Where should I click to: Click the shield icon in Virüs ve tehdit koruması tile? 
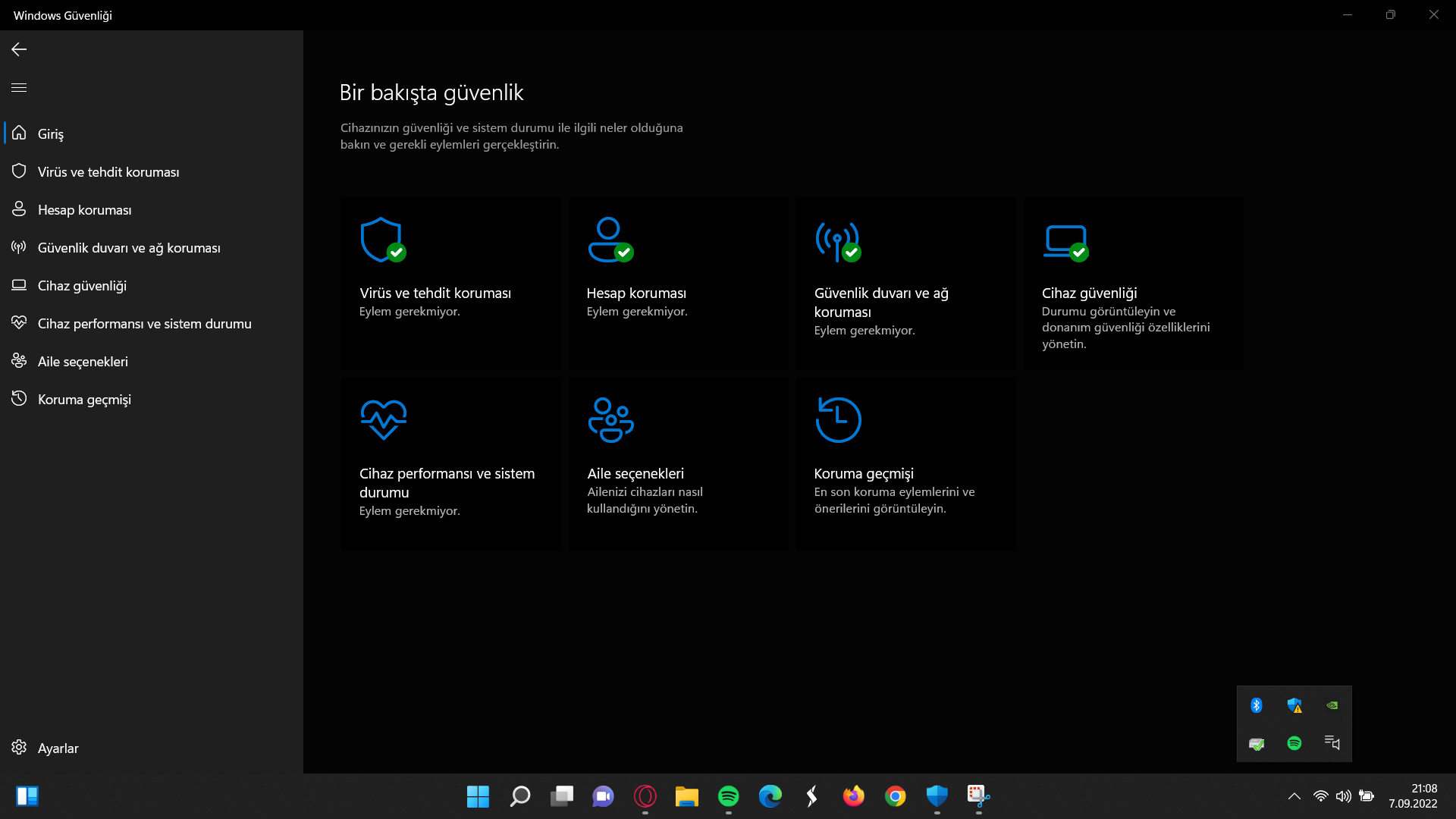click(x=381, y=240)
